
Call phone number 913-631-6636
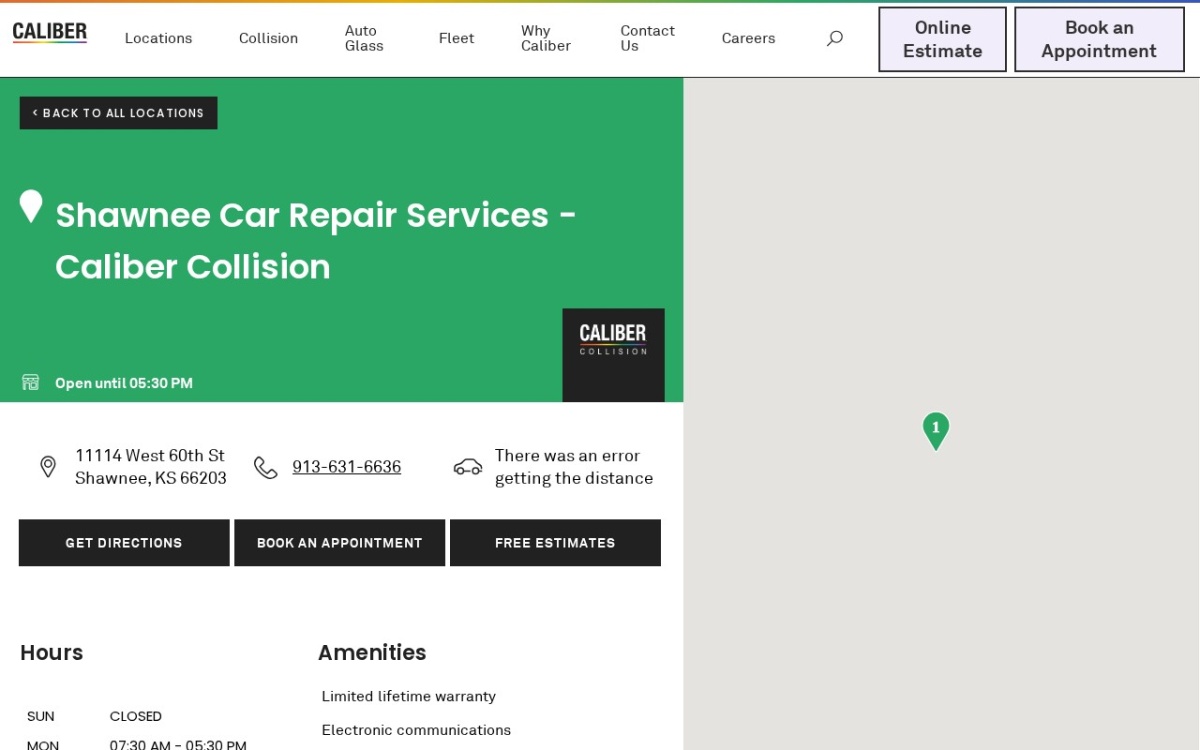tap(346, 467)
